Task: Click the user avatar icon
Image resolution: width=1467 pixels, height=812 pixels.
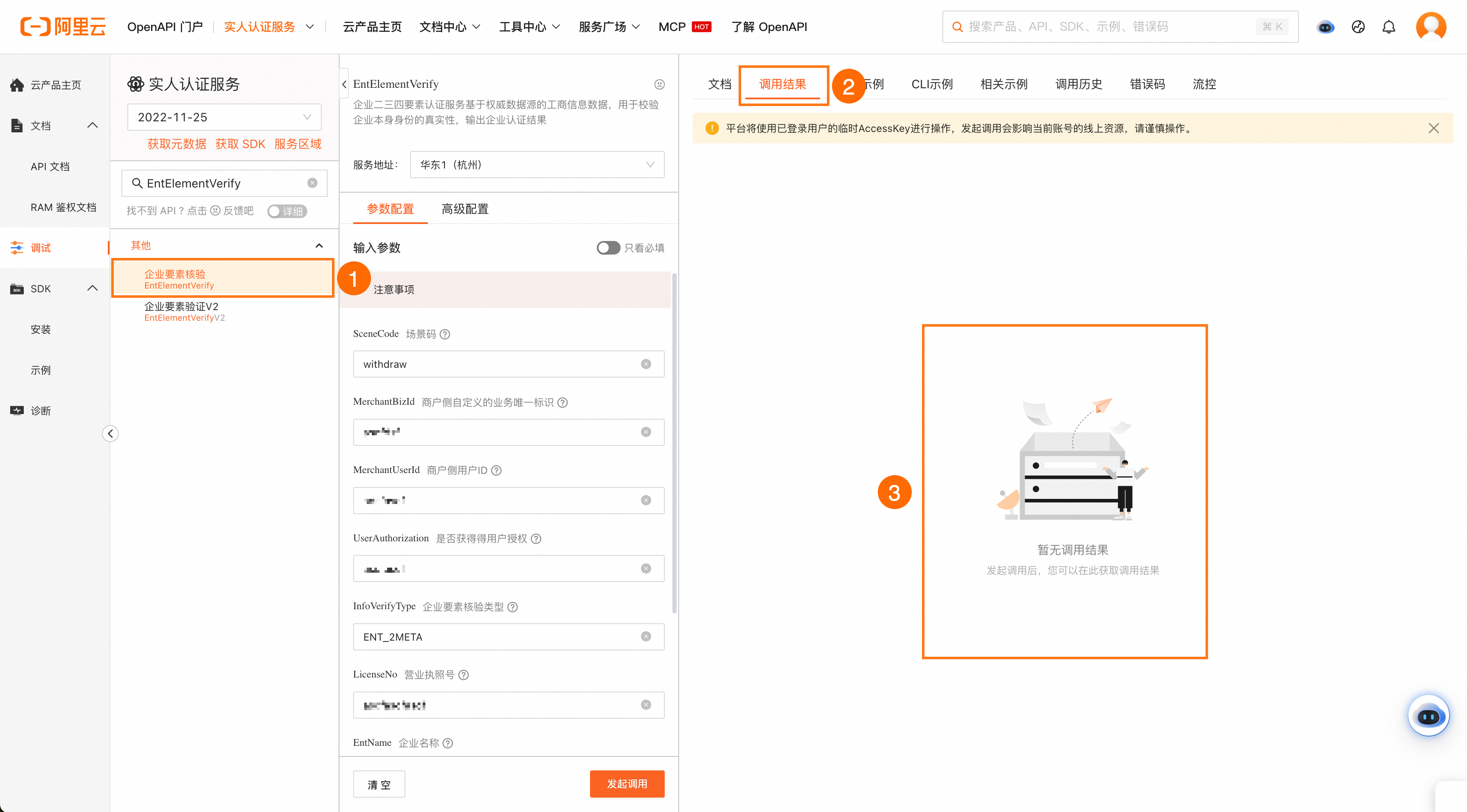Action: pos(1430,26)
